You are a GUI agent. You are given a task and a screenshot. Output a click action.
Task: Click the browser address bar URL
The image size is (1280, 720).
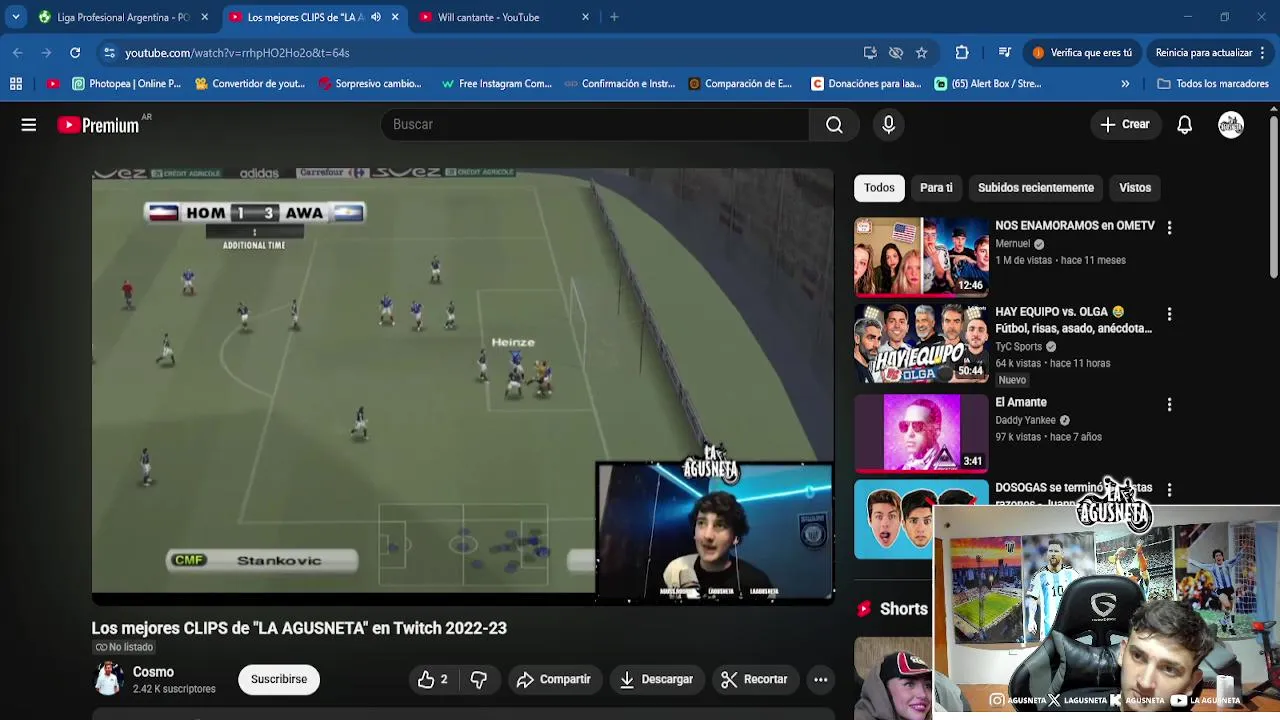(237, 52)
